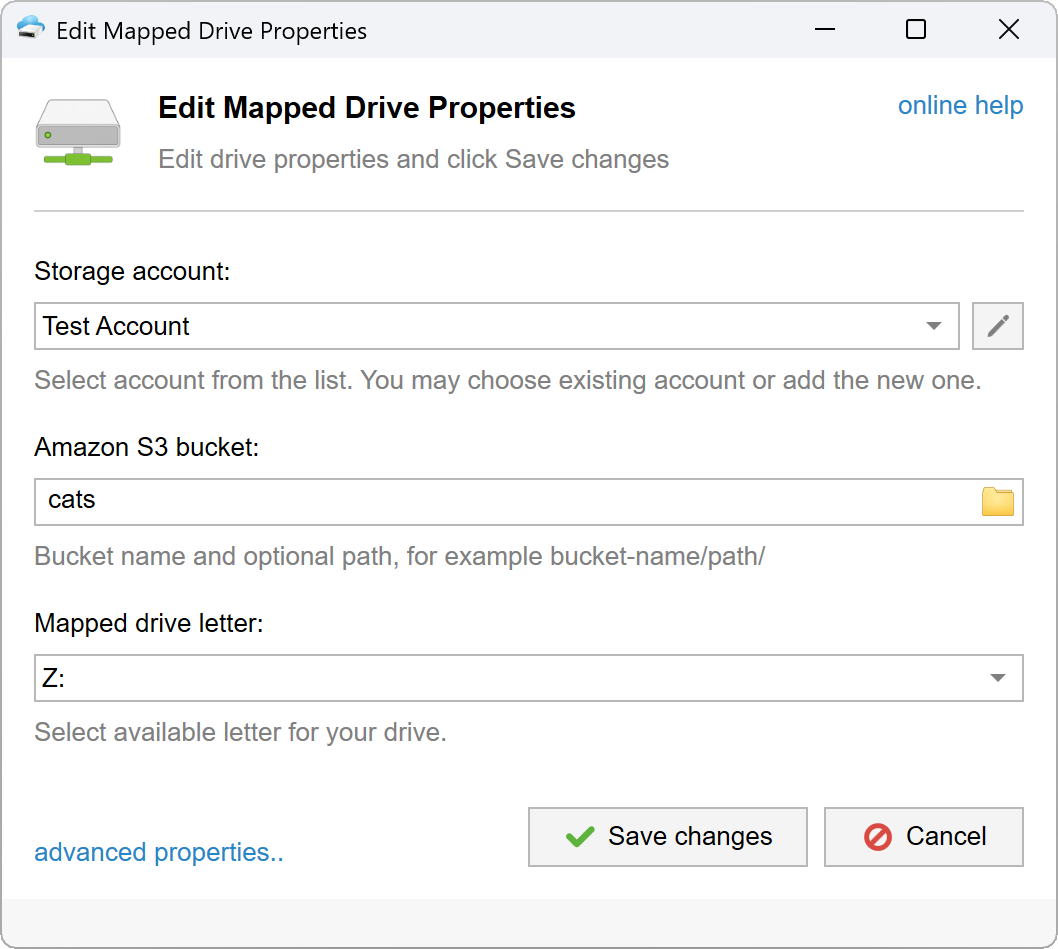Click Save changes button

tap(667, 837)
